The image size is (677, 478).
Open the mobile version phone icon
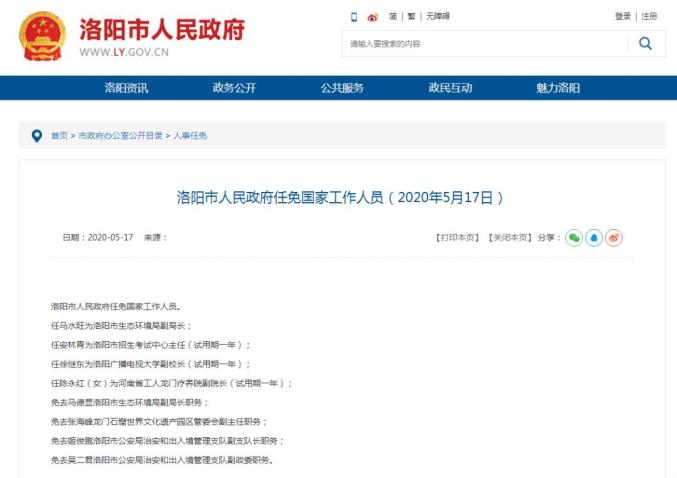[354, 17]
